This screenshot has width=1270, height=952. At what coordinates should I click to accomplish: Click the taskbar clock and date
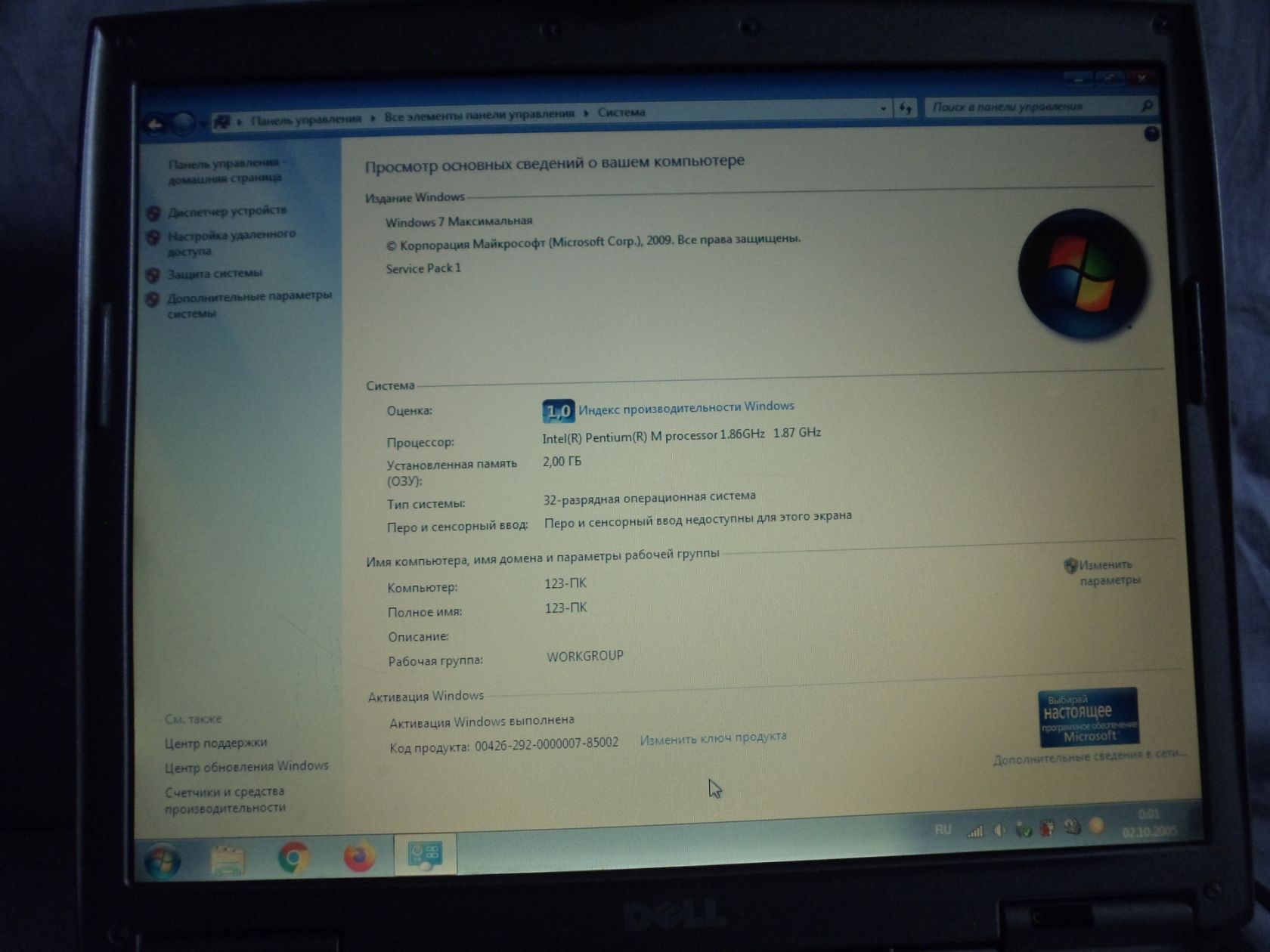1149,823
